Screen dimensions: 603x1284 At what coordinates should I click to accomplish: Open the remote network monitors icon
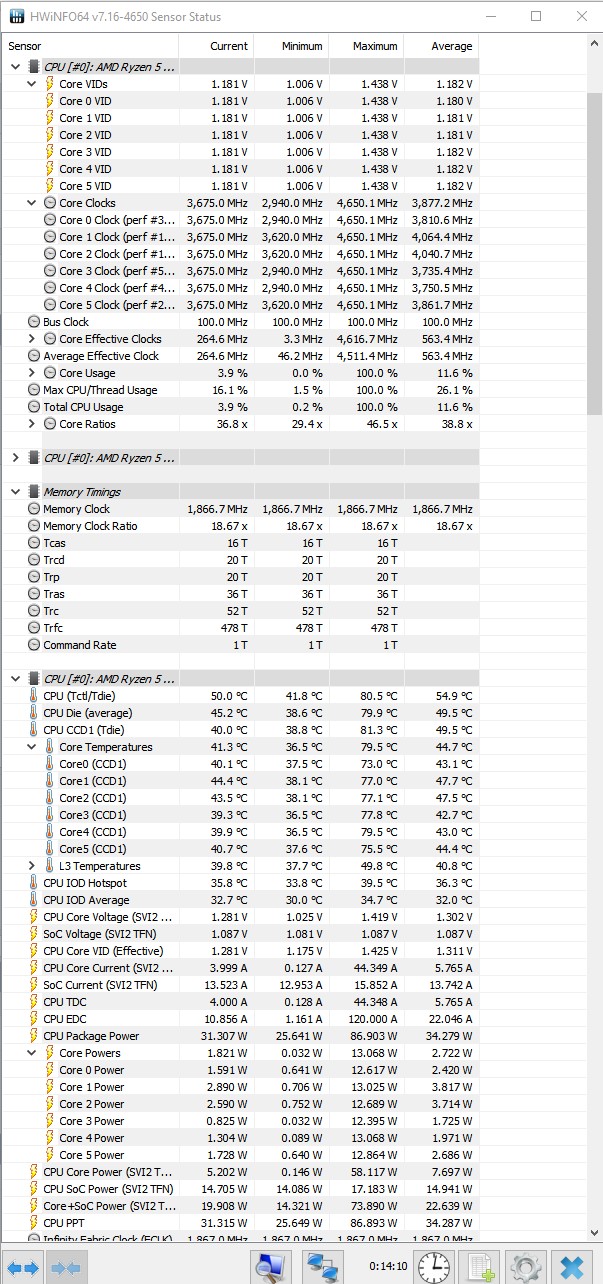[322, 1266]
